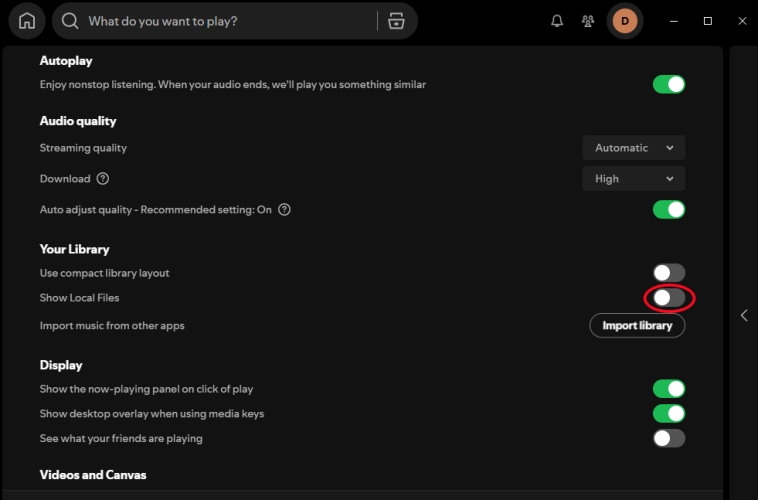Expand the collapsed right side panel arrow
This screenshot has width=758, height=500.
744,315
